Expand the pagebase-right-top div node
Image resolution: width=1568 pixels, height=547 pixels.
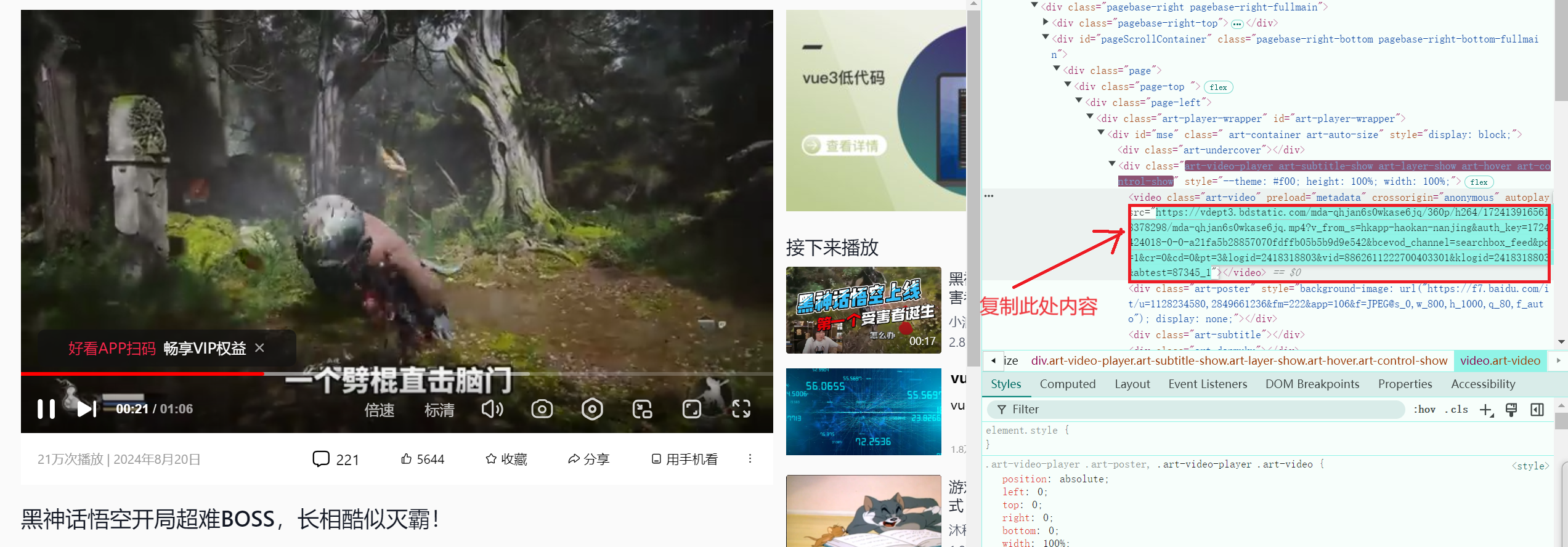1046,22
